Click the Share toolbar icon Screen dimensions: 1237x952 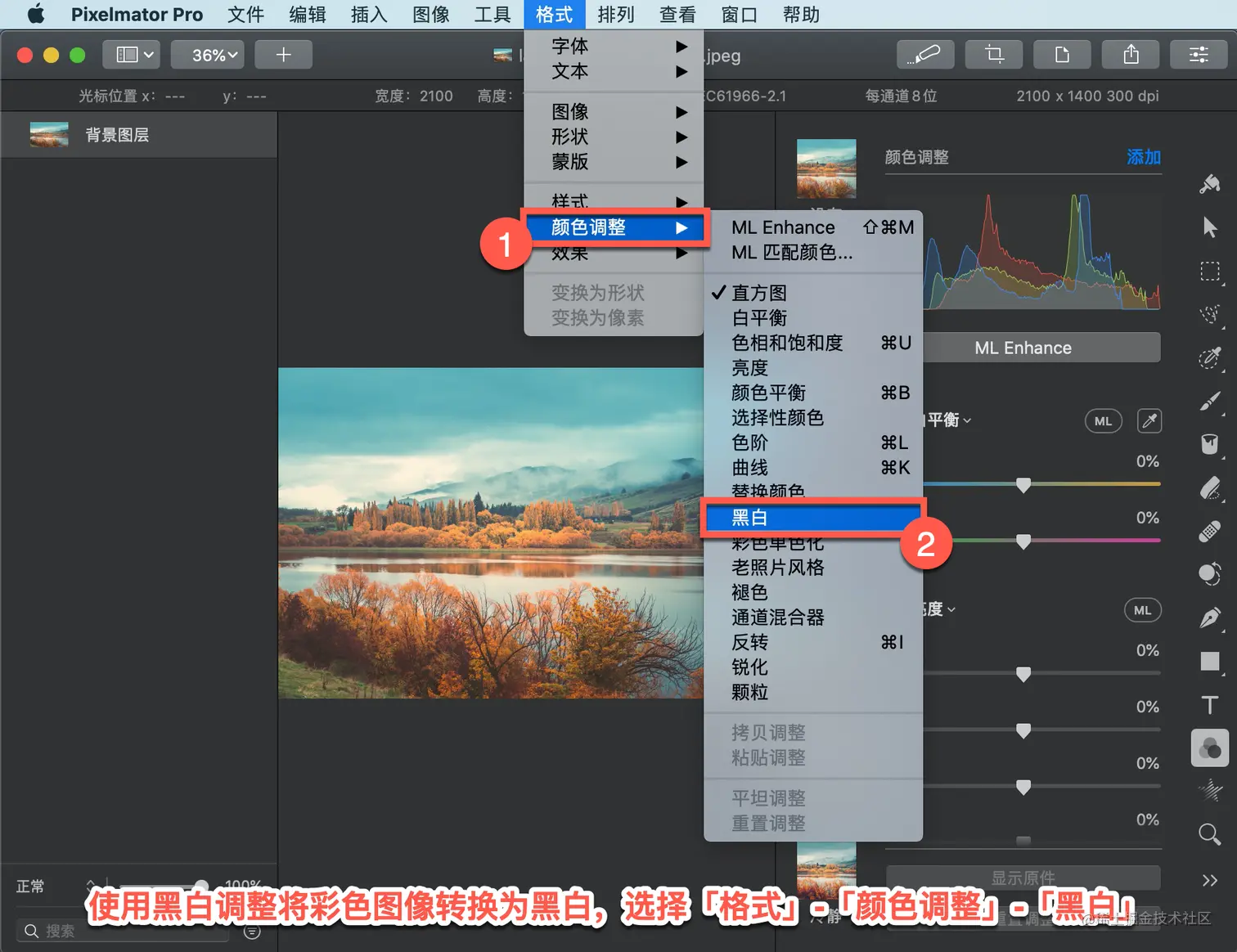1131,55
